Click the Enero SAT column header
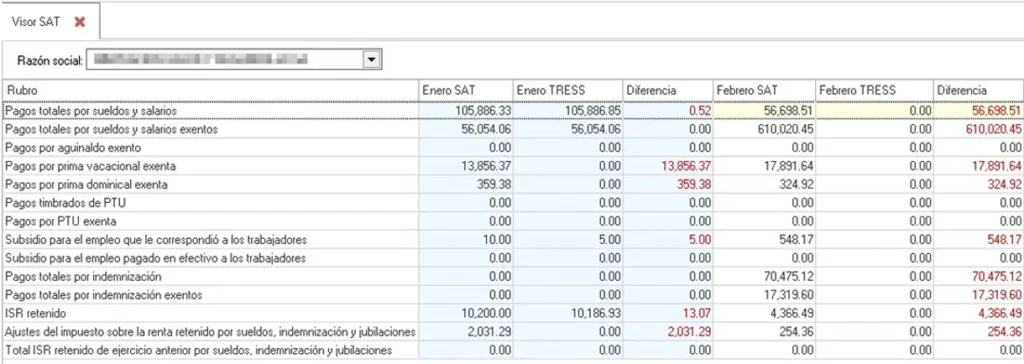The image size is (1024, 364). pos(465,90)
